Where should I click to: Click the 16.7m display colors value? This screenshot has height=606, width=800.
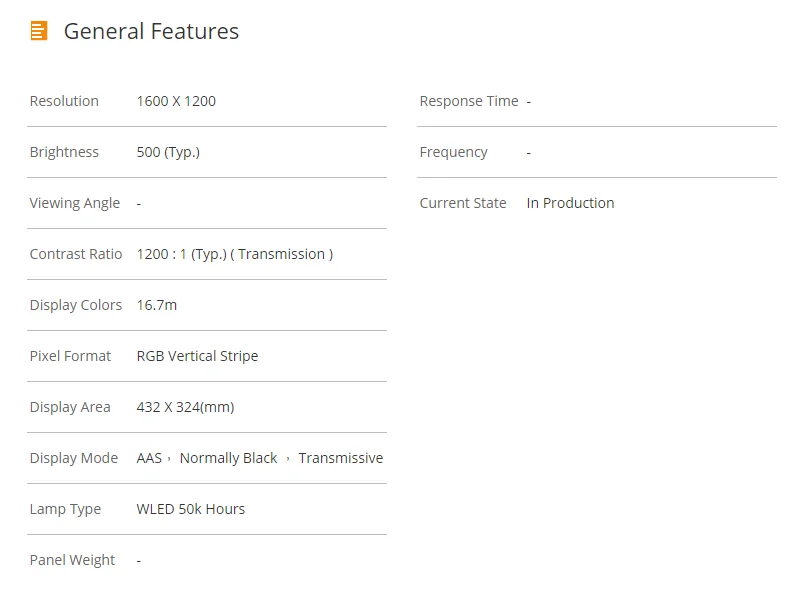(156, 305)
